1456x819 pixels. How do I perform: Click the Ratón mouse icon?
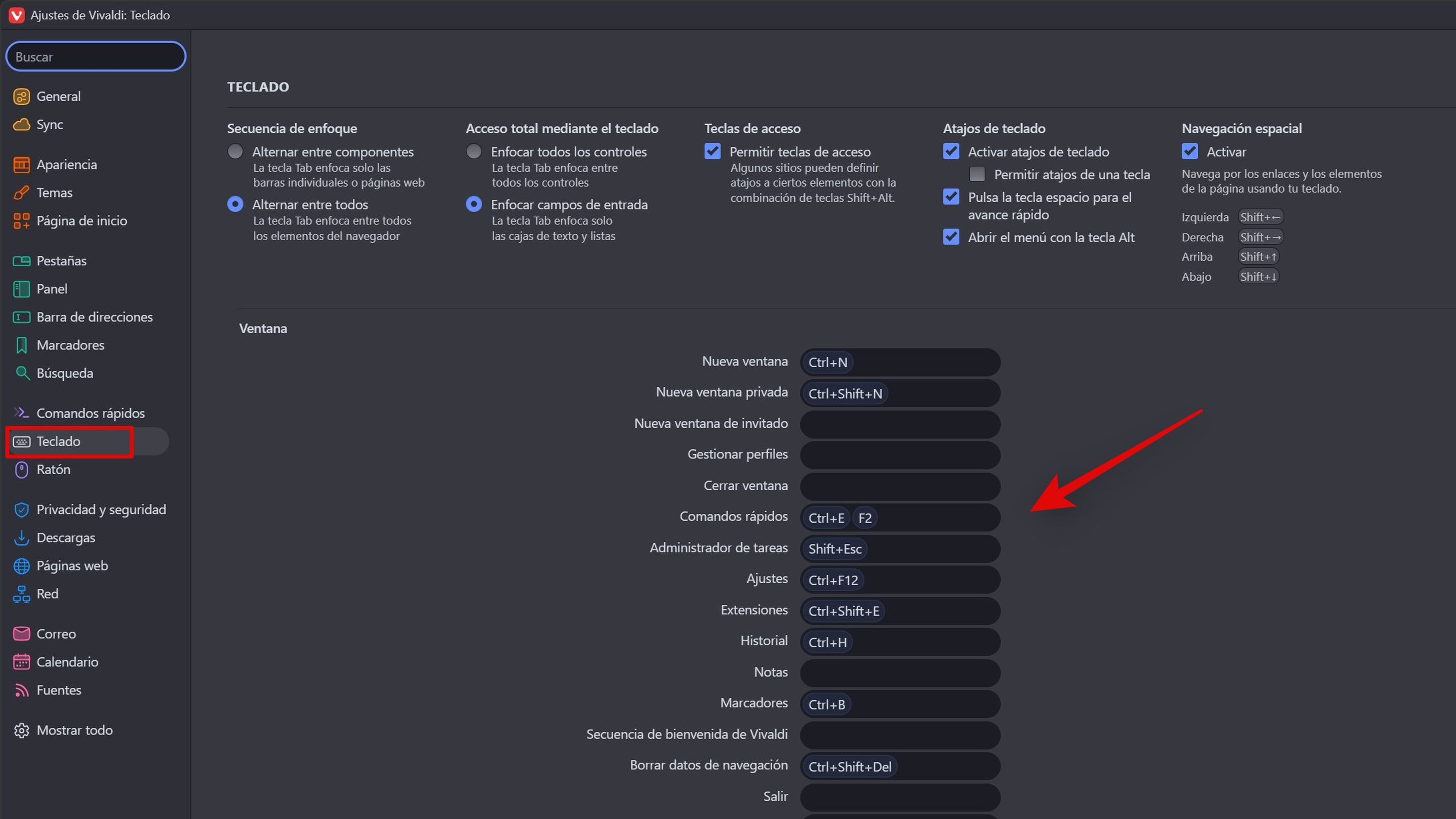click(22, 470)
